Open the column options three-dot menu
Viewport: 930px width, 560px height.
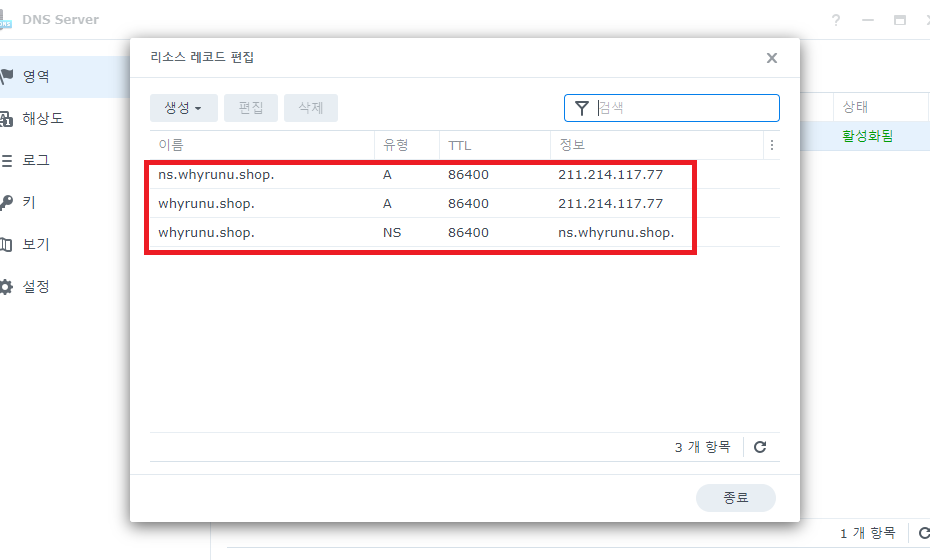(x=772, y=145)
